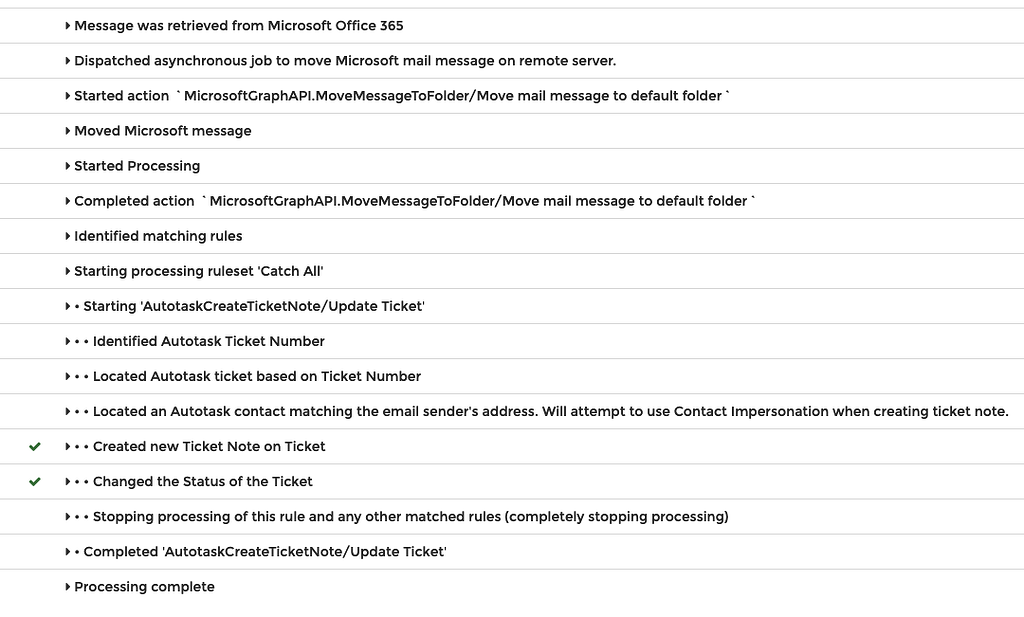
Task: Open details of the MoveMessageToFolder started action
Action: click(x=67, y=95)
